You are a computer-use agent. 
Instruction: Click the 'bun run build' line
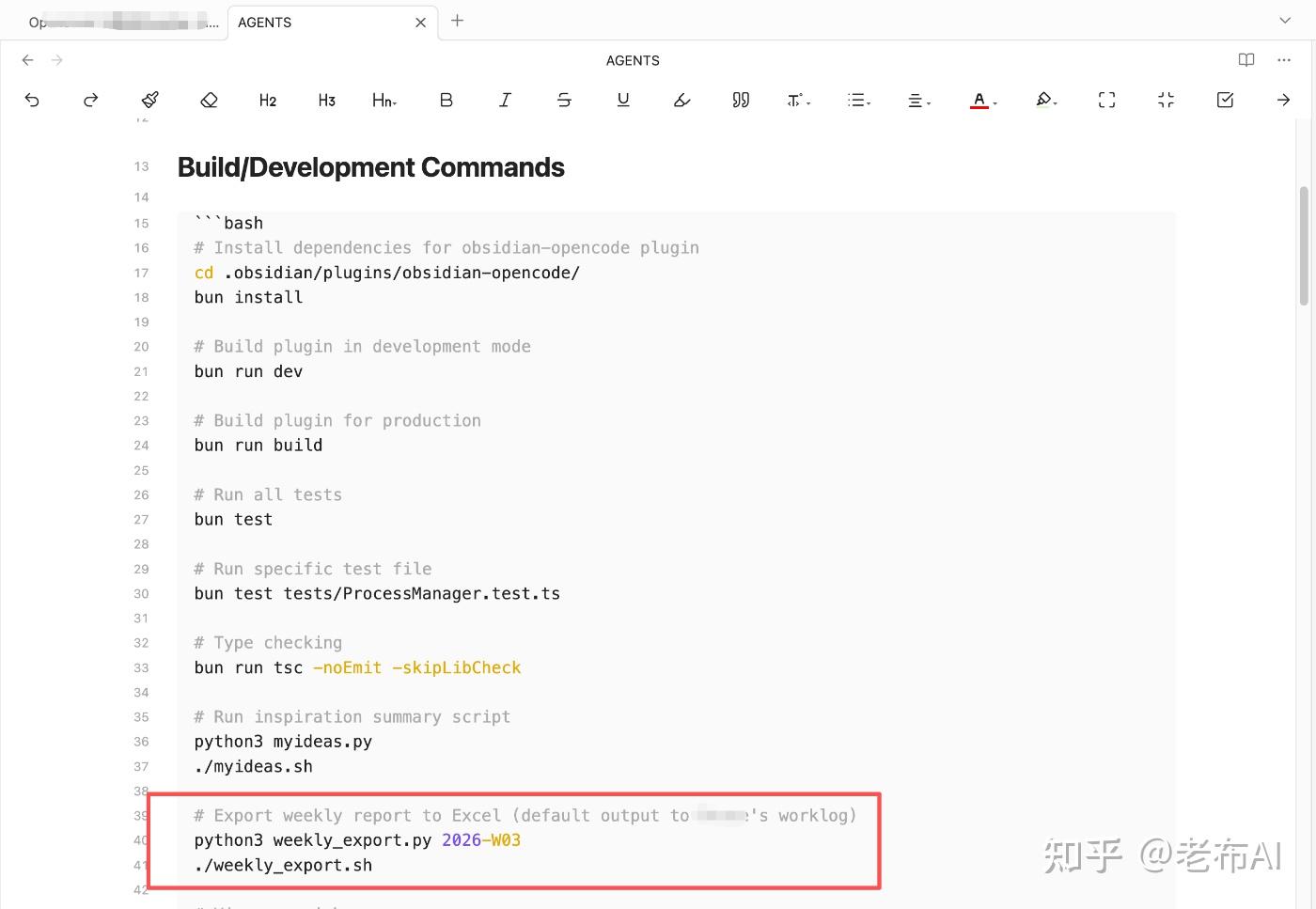pos(258,446)
